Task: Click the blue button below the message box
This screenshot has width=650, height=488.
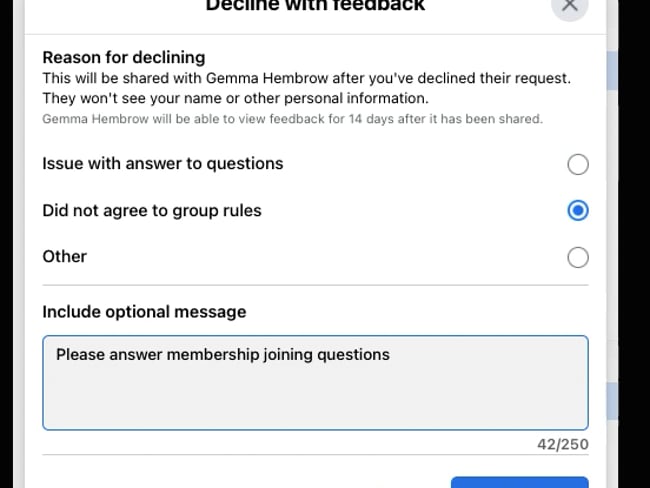Action: pyautogui.click(x=519, y=482)
